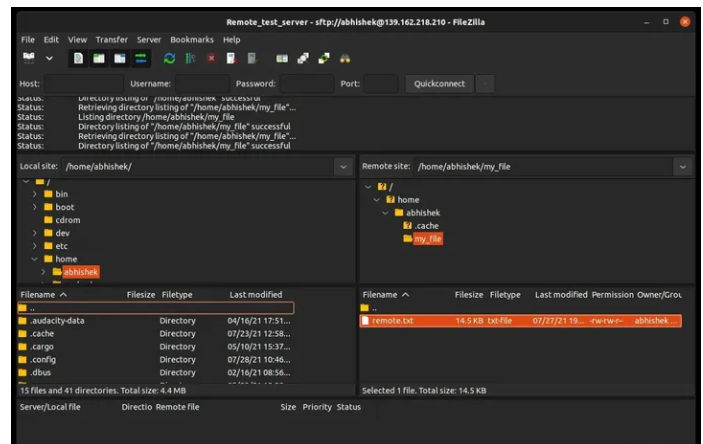Click the Server/Local file queue column header
The height and width of the screenshot is (444, 703).
point(50,407)
